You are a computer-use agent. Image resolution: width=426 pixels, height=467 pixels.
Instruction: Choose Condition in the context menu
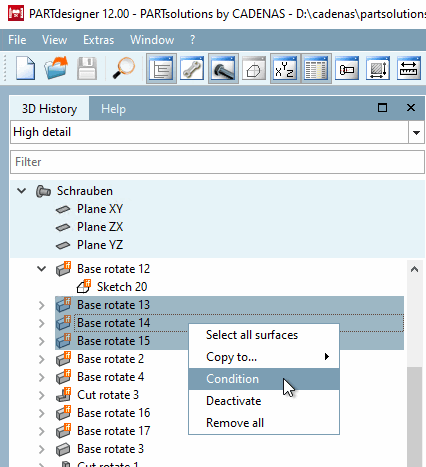(264, 379)
